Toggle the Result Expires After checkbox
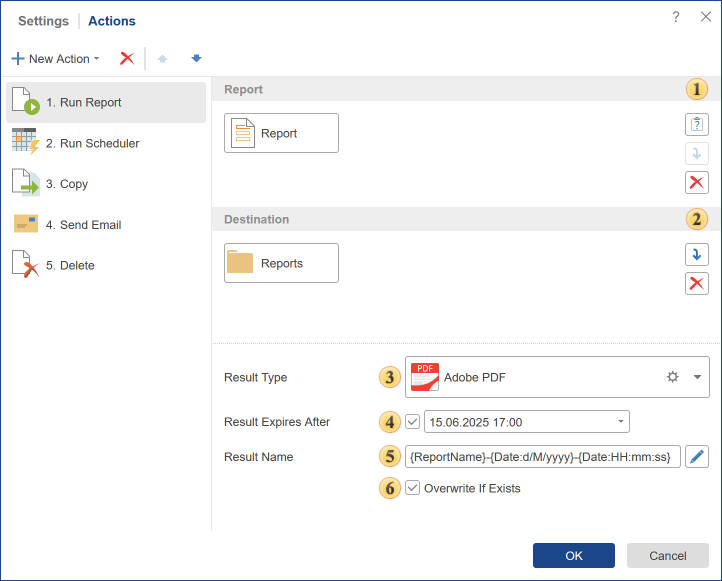Viewport: 722px width, 581px height. 413,422
